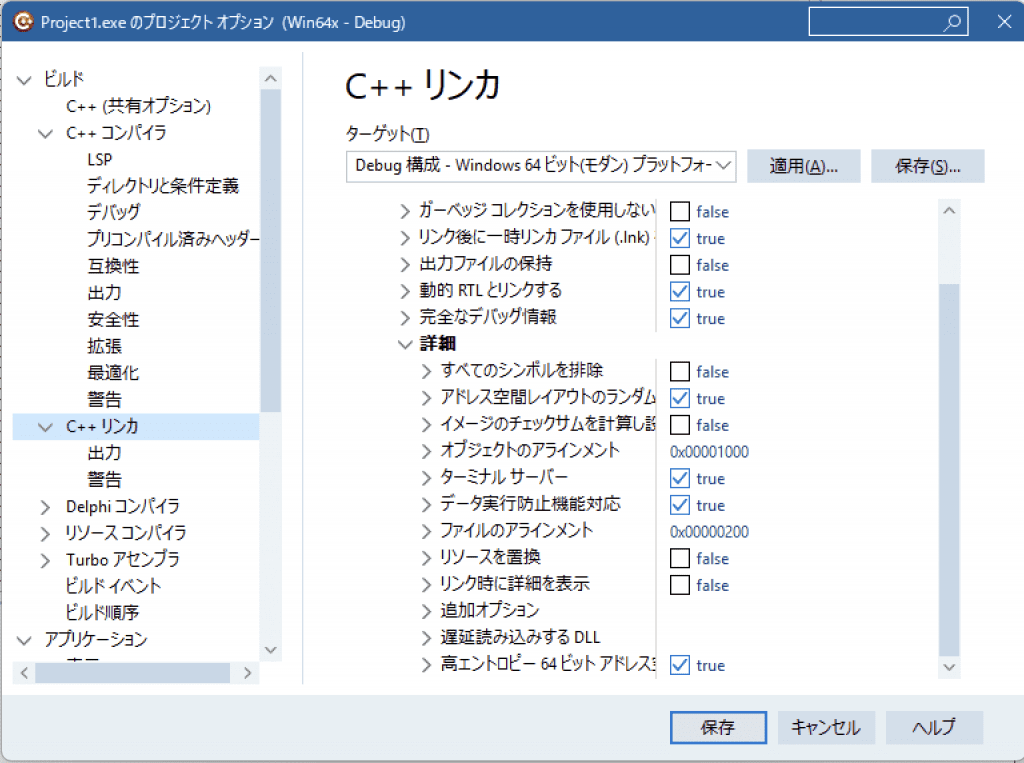The width and height of the screenshot is (1024, 763).
Task: Click the tree panel scroll down arrow
Action: point(270,650)
